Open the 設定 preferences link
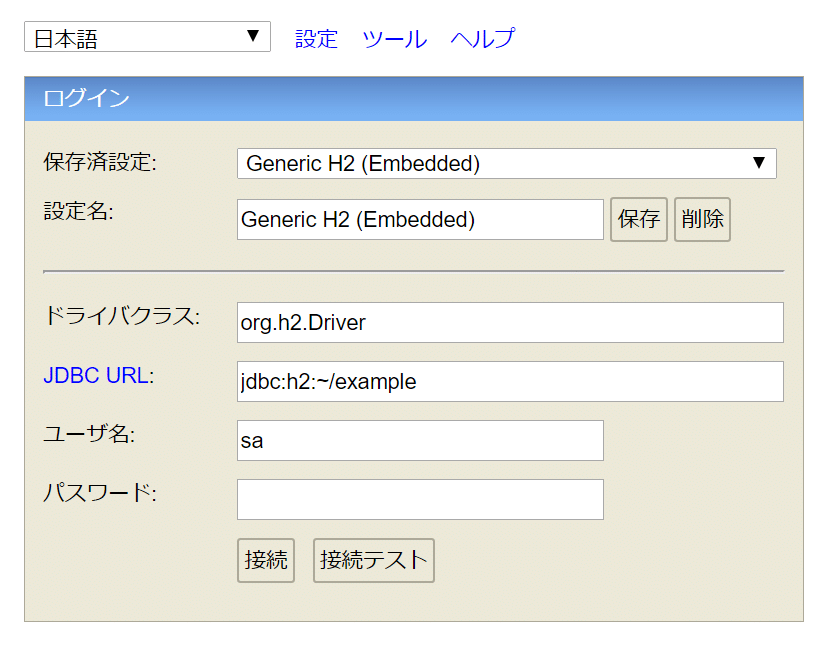The image size is (824, 654). point(316,39)
